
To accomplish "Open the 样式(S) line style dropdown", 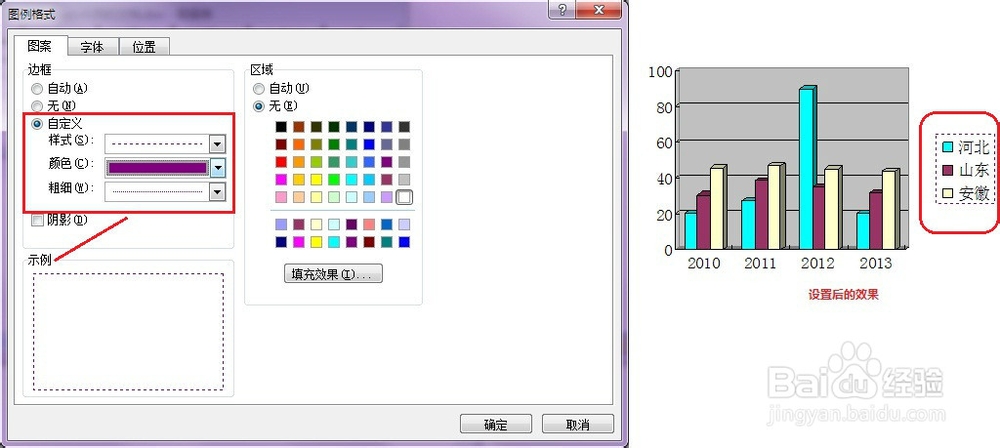I will point(217,143).
